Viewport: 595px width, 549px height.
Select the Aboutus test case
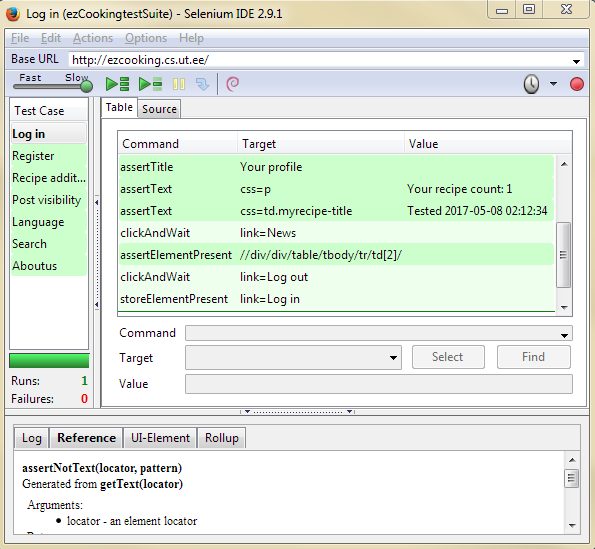(49, 266)
